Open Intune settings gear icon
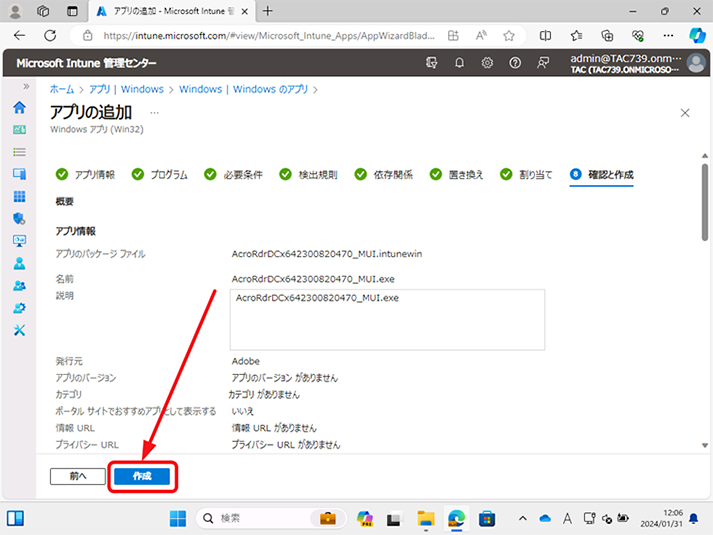Screen dimensions: 713x535 [x=487, y=63]
